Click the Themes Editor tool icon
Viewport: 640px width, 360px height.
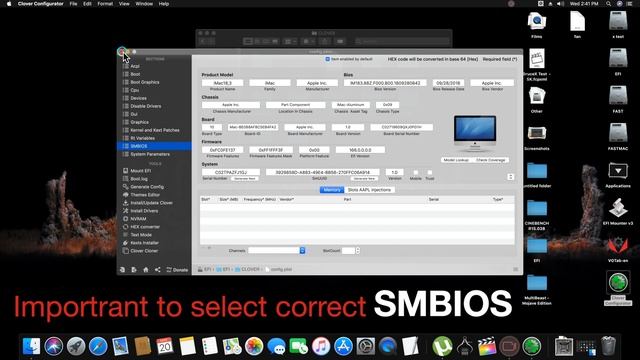click(x=125, y=195)
